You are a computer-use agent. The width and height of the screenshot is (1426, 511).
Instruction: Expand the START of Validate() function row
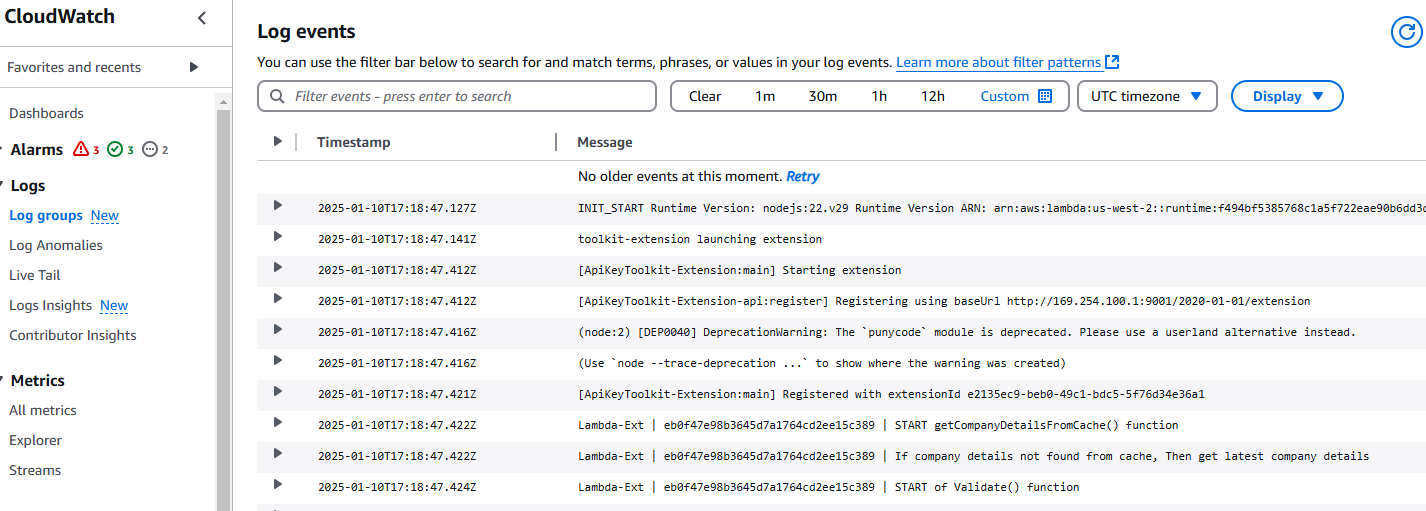[278, 485]
